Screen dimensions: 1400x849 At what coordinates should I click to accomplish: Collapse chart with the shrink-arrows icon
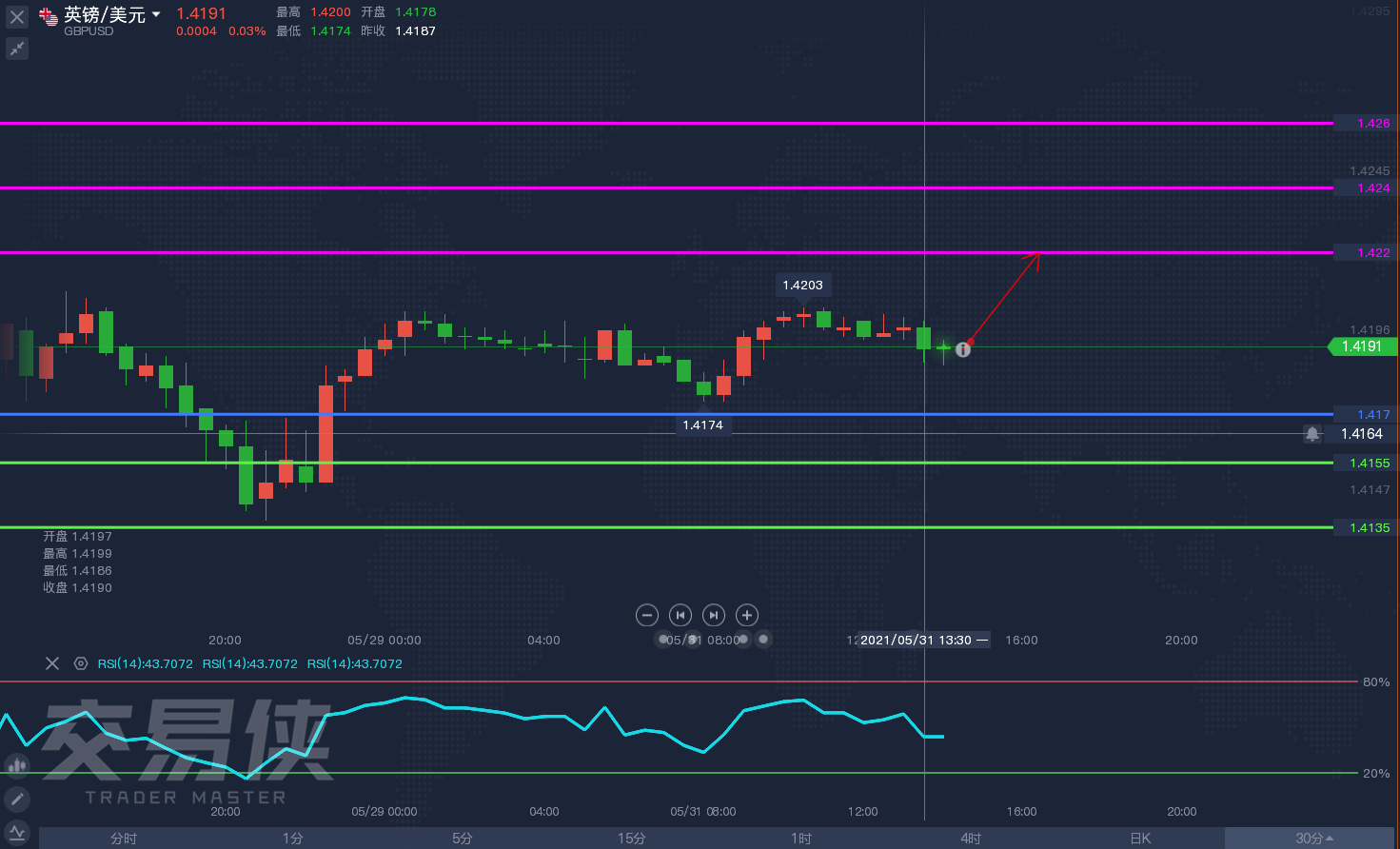click(x=17, y=49)
